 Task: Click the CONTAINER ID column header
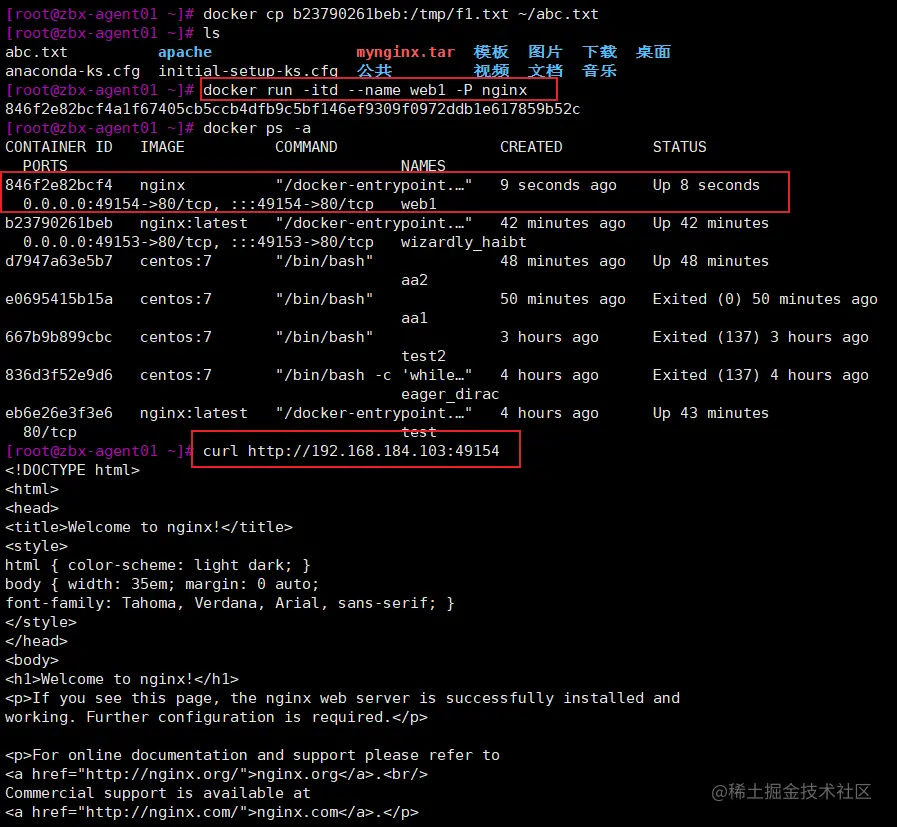pyautogui.click(x=58, y=147)
